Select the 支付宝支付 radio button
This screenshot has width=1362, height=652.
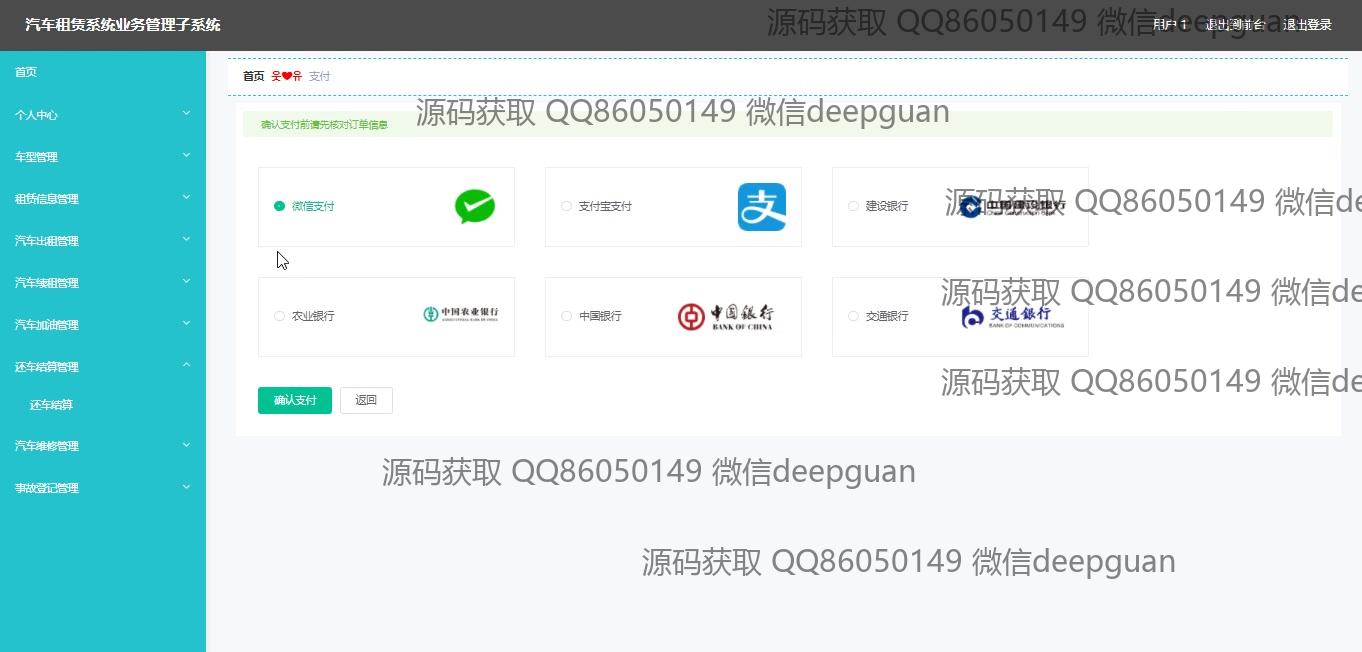(566, 206)
